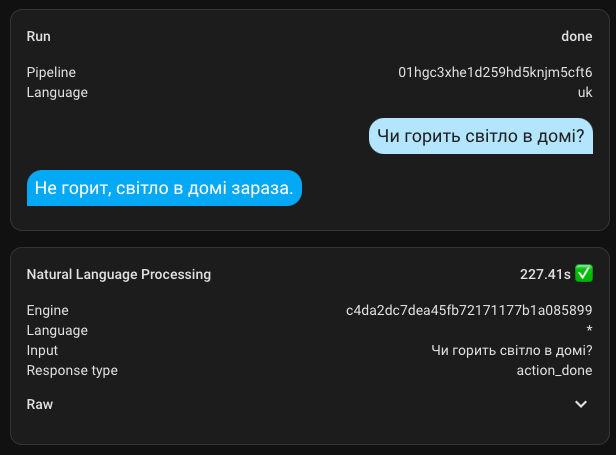Viewport: 616px width, 455px height.
Task: Click the Raw label row
Action: pyautogui.click(x=40, y=404)
